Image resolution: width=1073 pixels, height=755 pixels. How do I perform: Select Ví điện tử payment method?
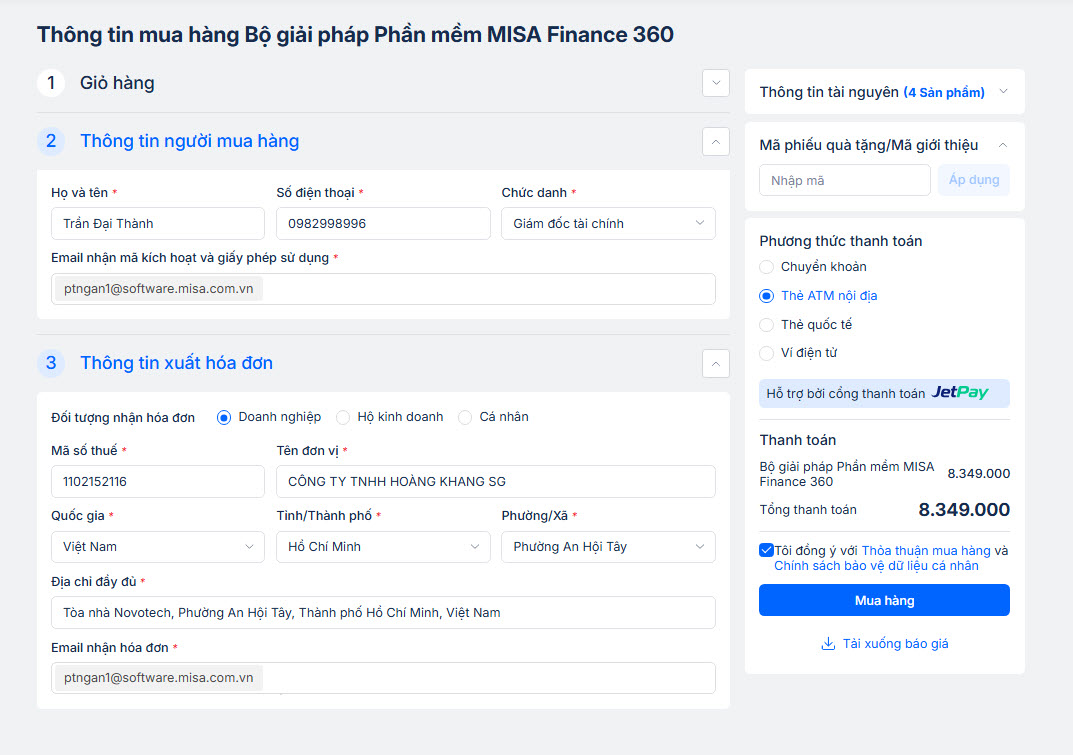[767, 353]
